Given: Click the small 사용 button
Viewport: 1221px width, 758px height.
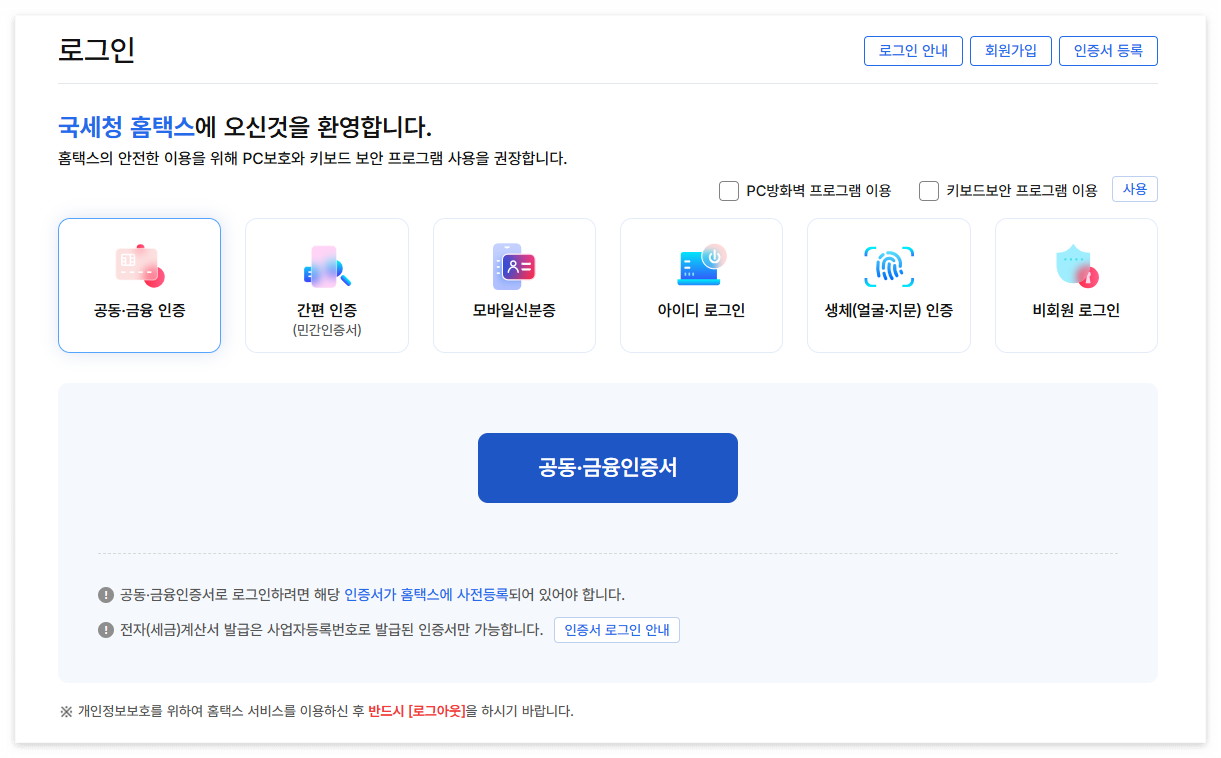Looking at the screenshot, I should (1135, 189).
